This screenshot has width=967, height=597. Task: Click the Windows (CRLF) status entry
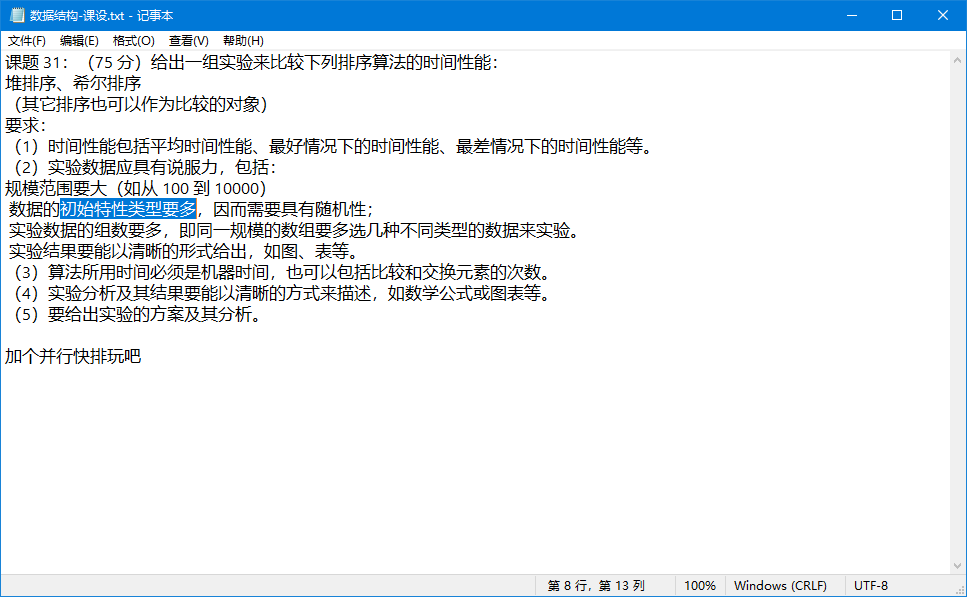pyautogui.click(x=780, y=586)
